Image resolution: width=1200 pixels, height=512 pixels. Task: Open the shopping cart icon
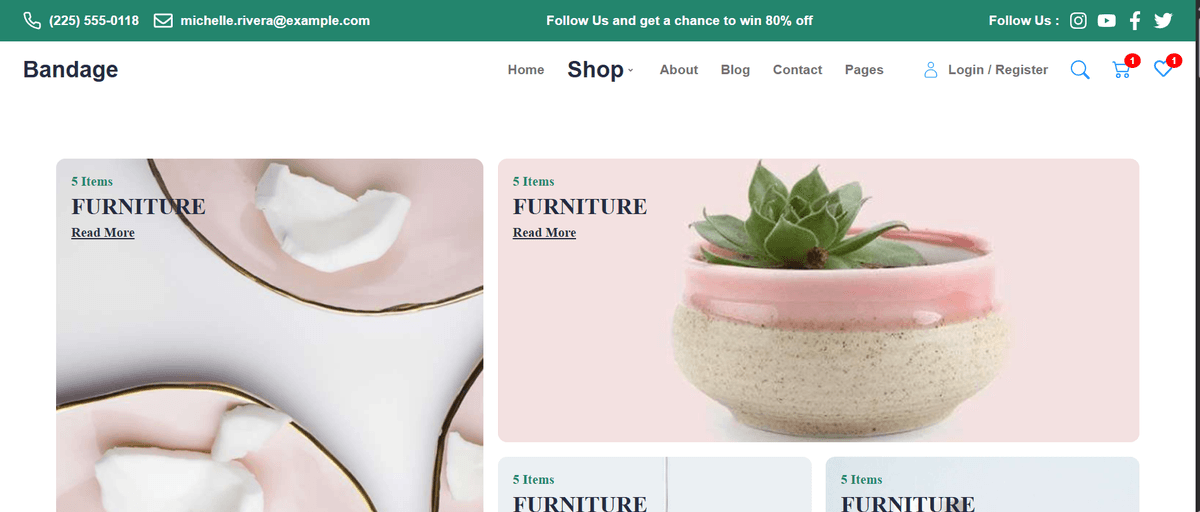point(1122,69)
